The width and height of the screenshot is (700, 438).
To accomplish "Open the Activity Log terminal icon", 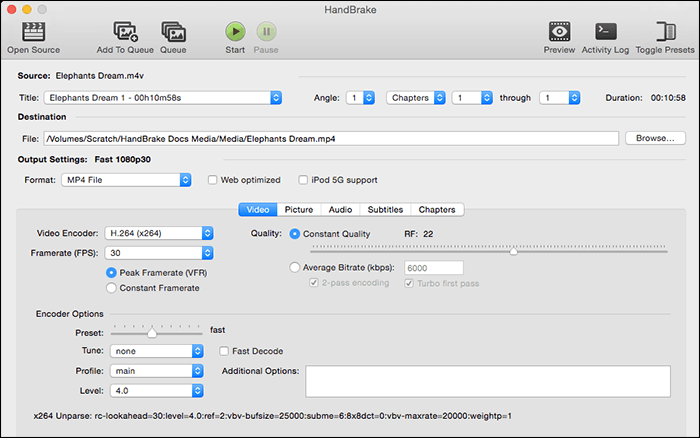I will pos(606,31).
